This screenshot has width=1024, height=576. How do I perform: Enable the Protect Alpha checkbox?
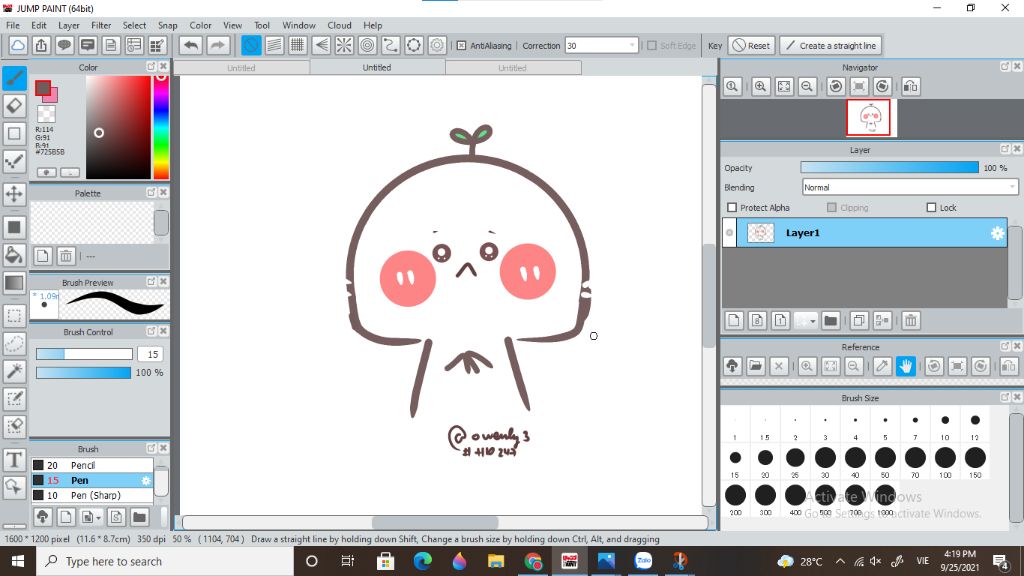tap(732, 208)
